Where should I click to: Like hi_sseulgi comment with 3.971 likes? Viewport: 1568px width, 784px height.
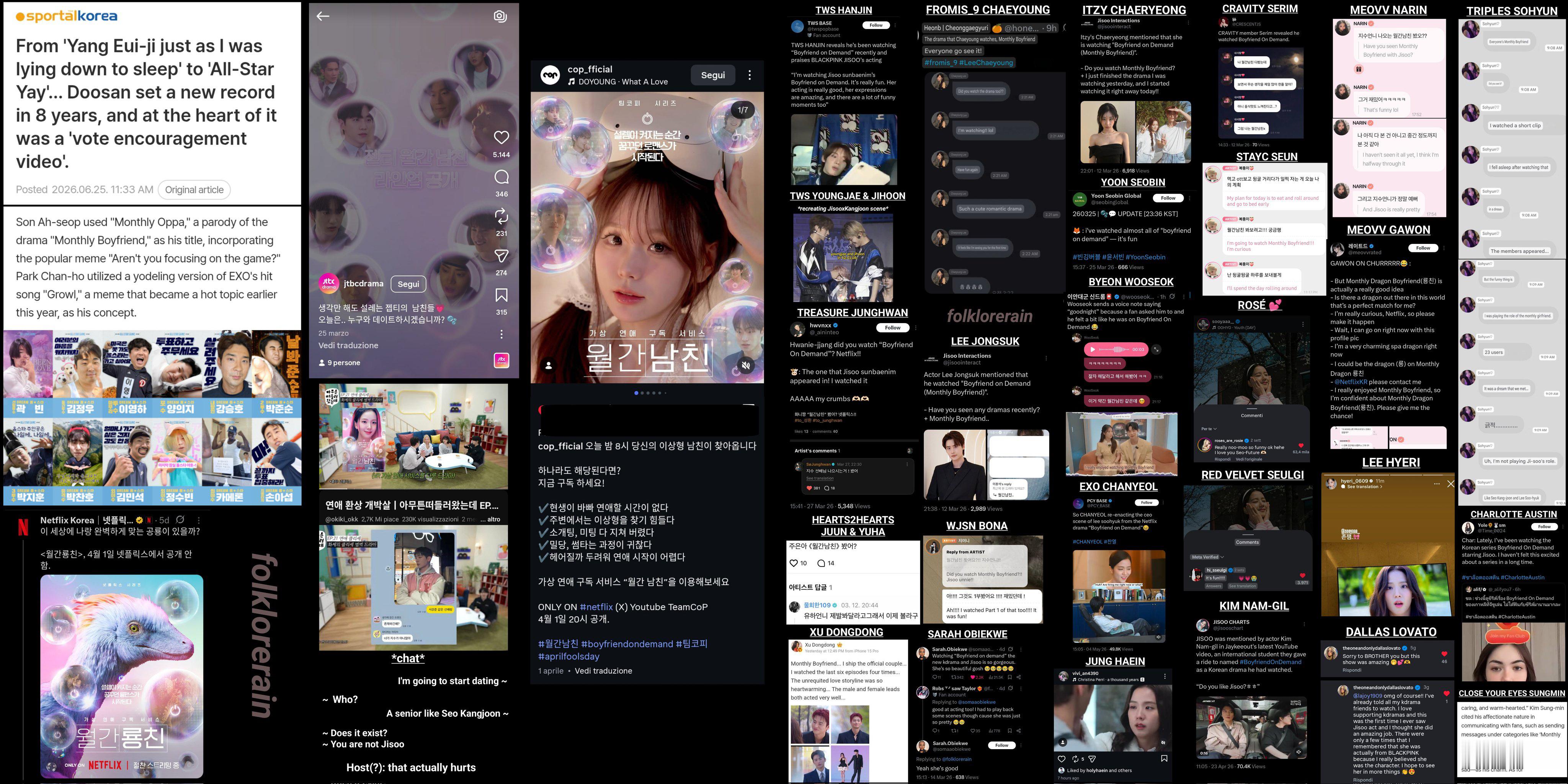(x=1302, y=575)
